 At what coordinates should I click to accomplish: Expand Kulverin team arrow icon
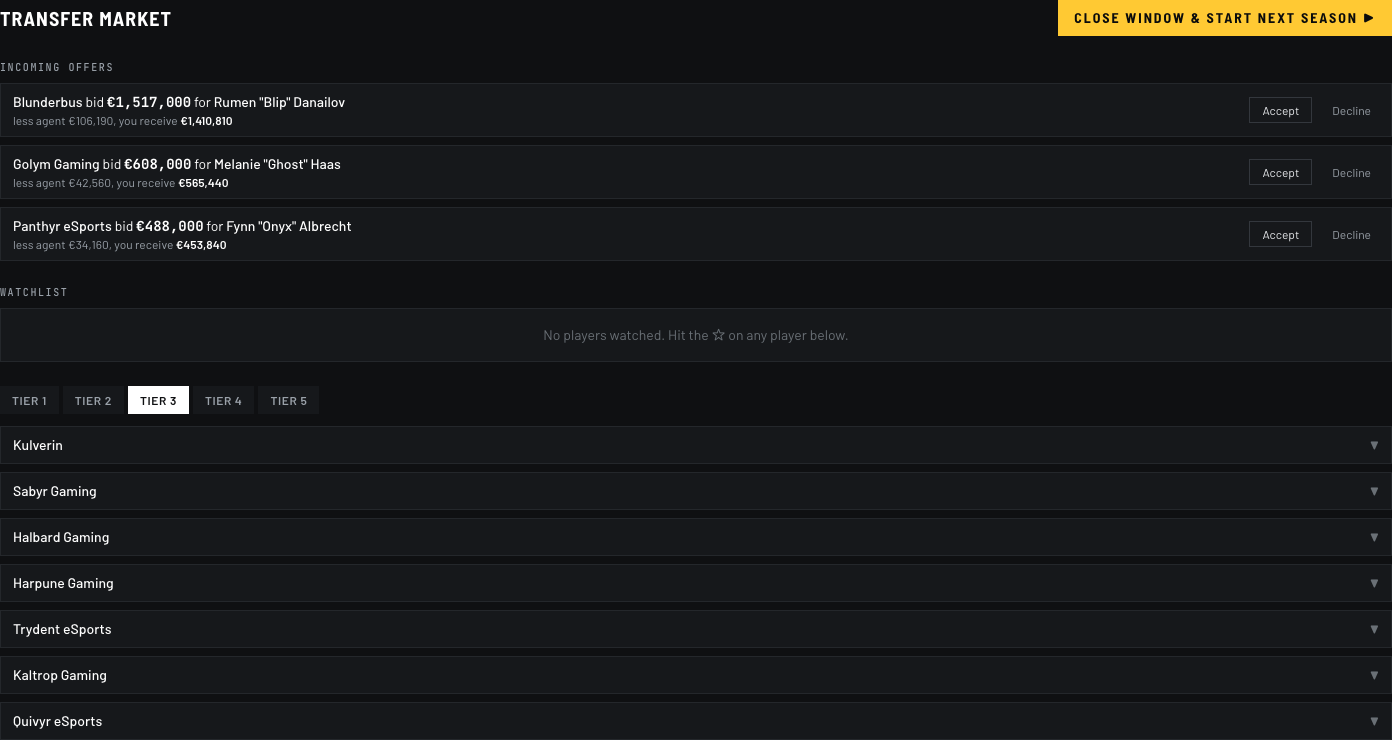click(1374, 445)
